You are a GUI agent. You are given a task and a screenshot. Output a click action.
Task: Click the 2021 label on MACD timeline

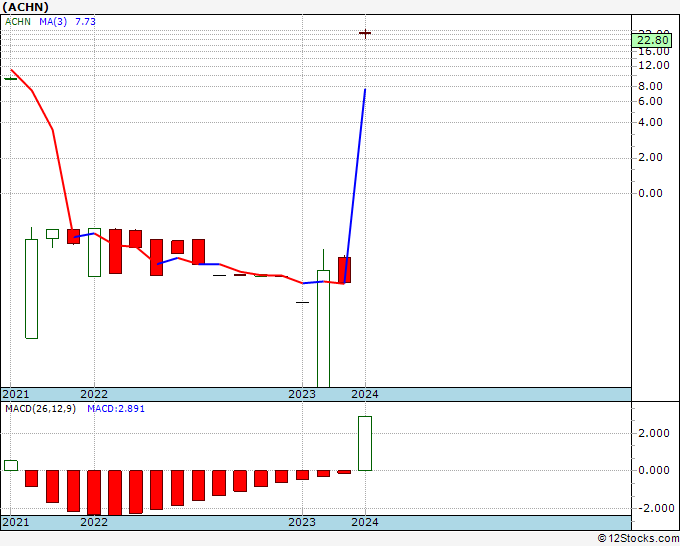coord(16,522)
